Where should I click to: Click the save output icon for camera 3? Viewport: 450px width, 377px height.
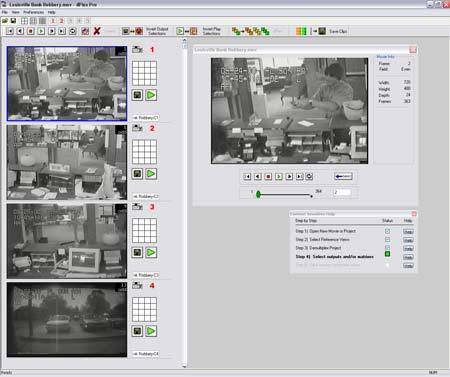pos(137,252)
